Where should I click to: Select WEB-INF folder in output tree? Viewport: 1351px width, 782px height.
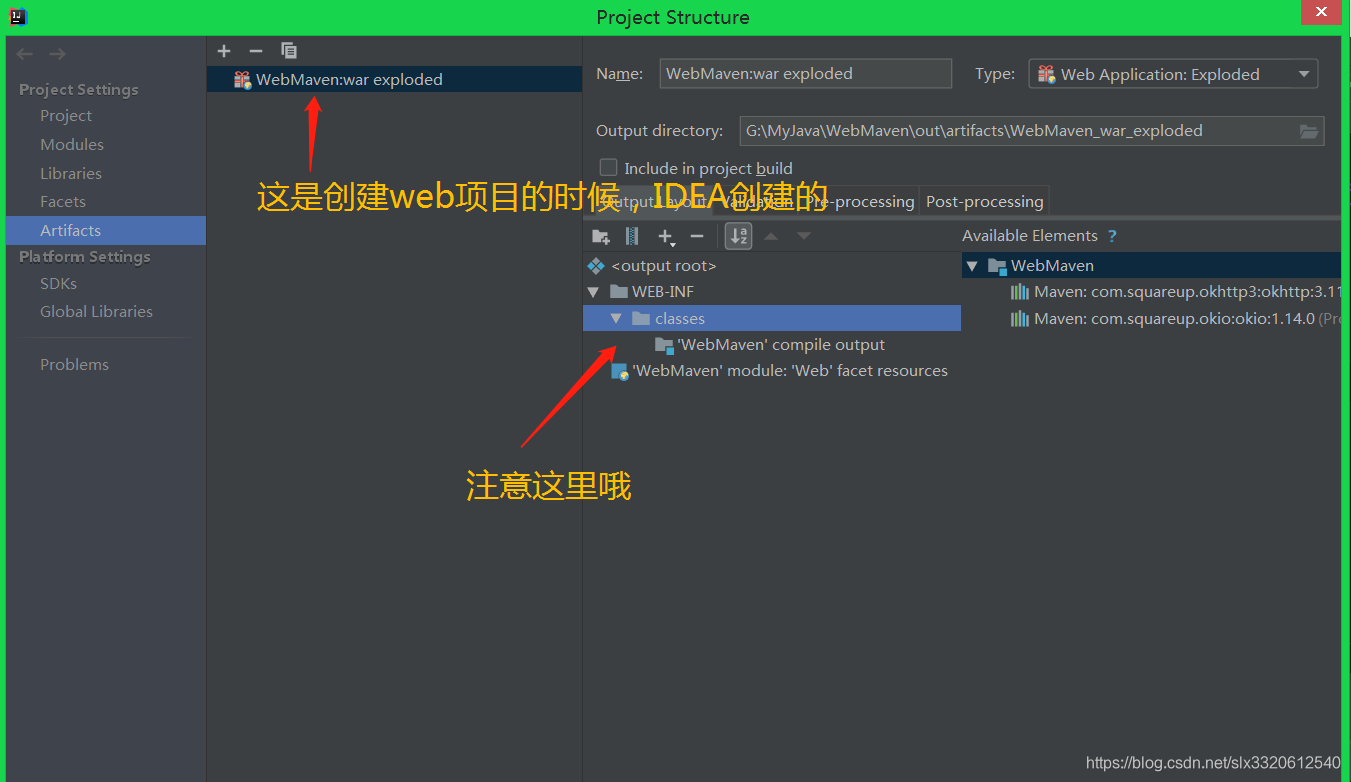(x=663, y=292)
